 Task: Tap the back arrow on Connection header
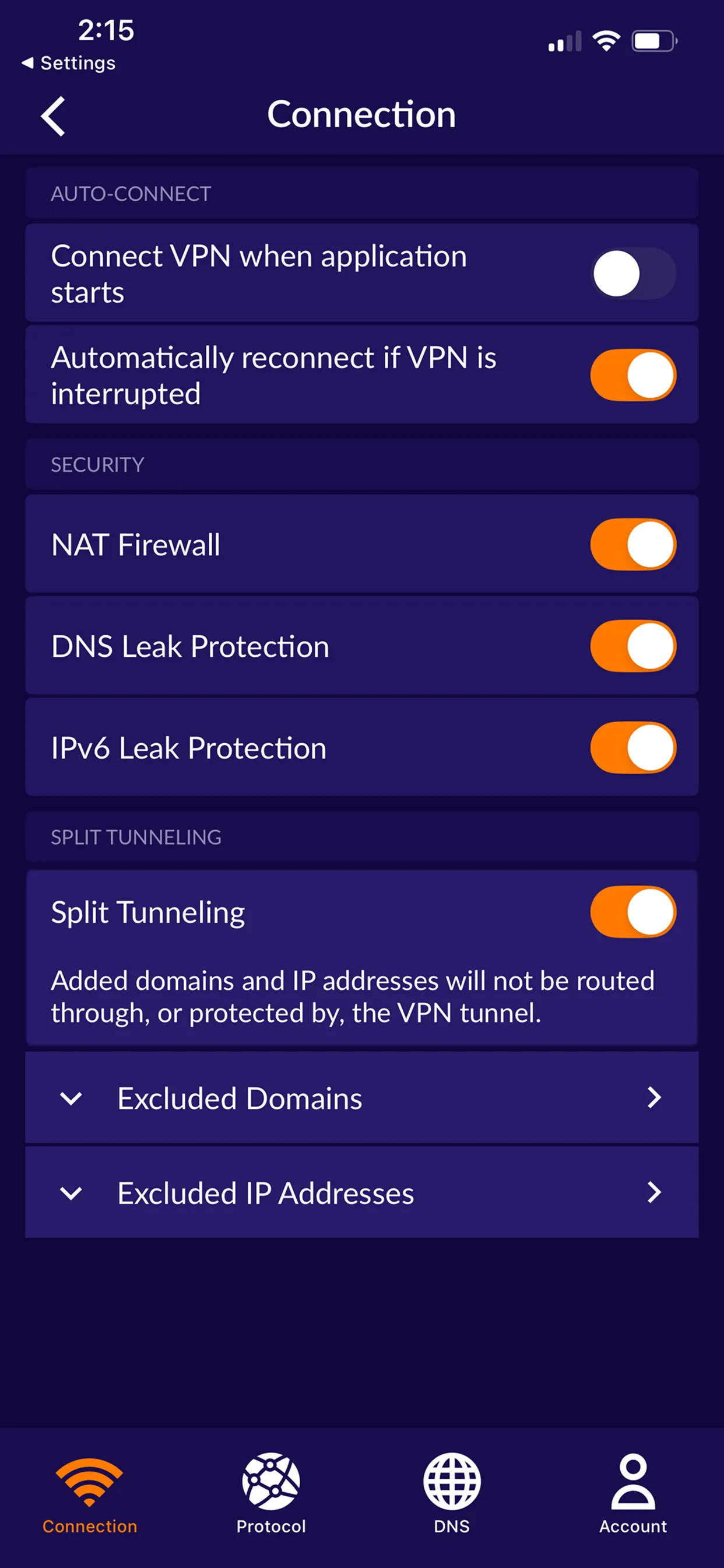(54, 116)
